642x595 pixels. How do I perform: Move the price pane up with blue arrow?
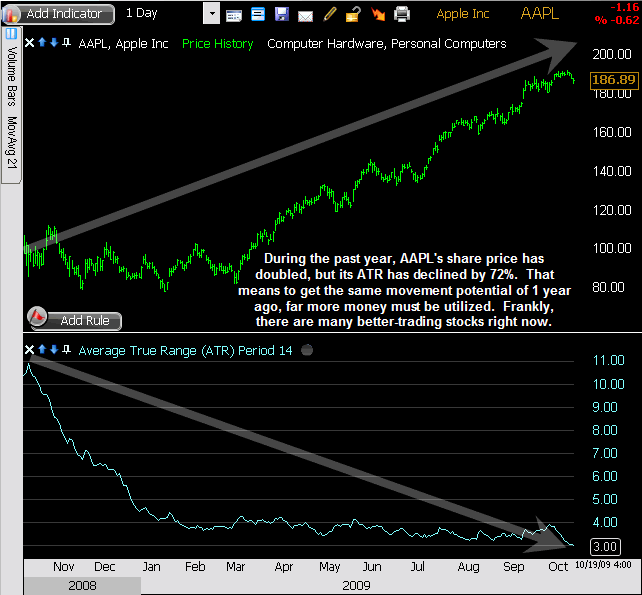tap(42, 42)
